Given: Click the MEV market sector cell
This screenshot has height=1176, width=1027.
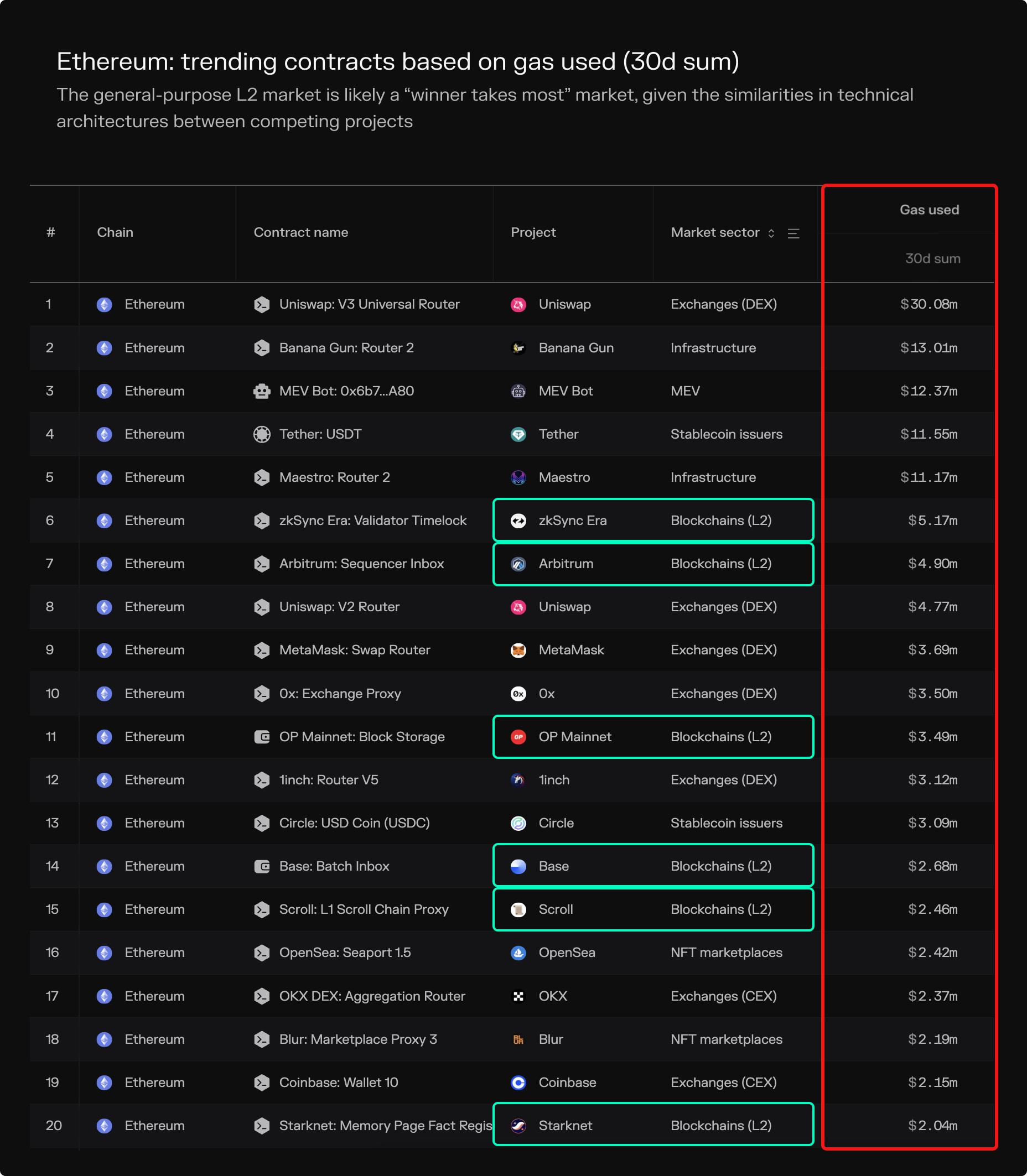Looking at the screenshot, I should pos(685,391).
